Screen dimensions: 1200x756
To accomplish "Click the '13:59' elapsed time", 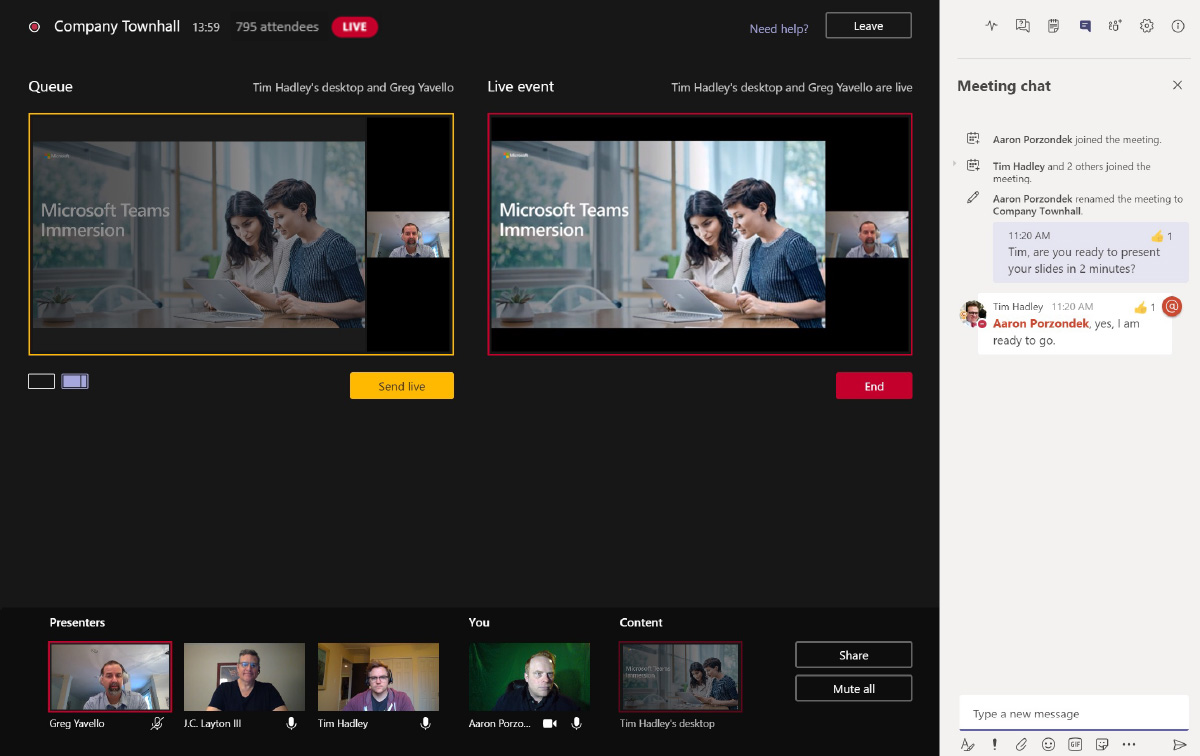I will pyautogui.click(x=207, y=27).
